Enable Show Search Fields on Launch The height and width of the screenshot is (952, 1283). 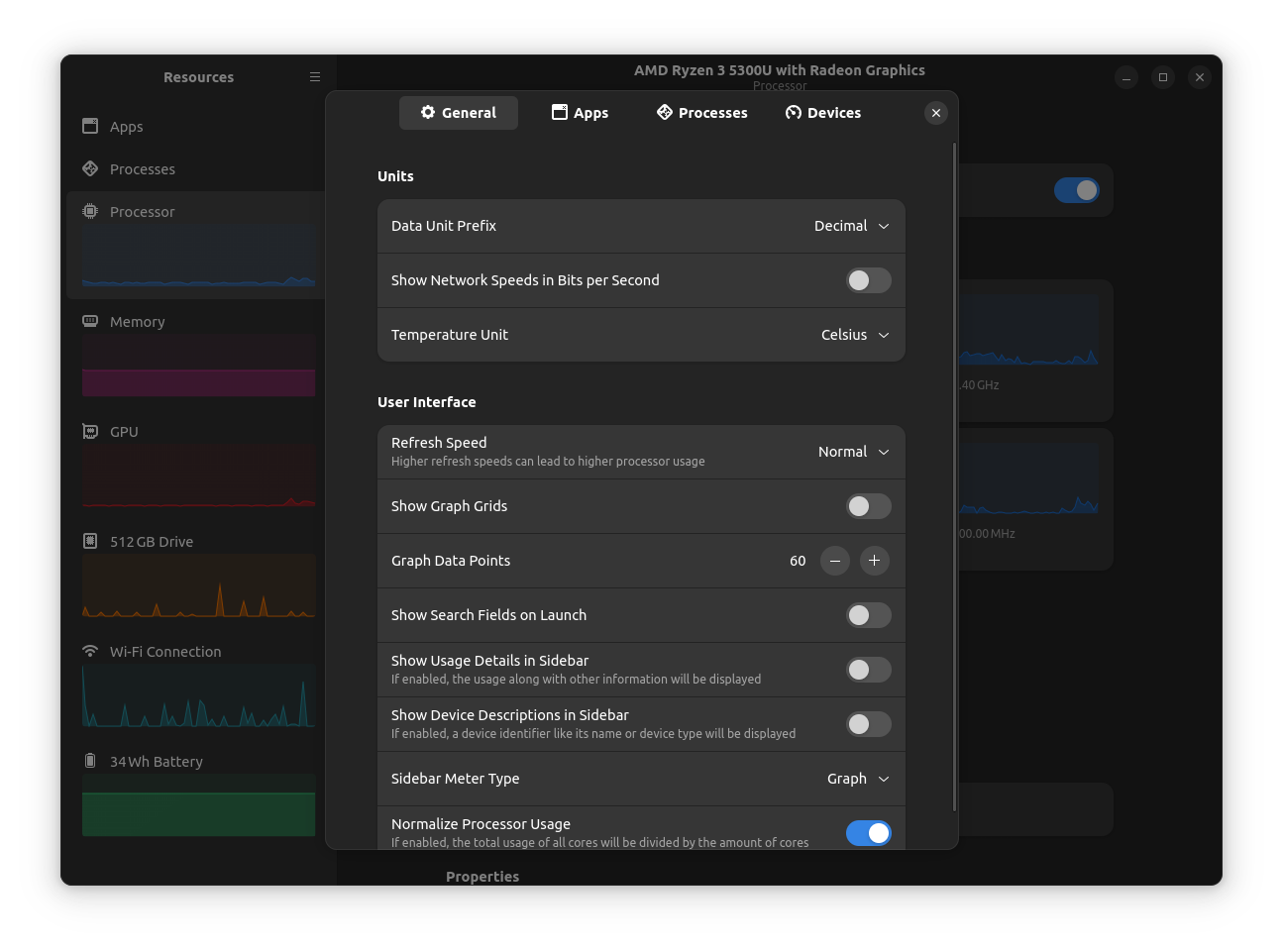pyautogui.click(x=868, y=615)
